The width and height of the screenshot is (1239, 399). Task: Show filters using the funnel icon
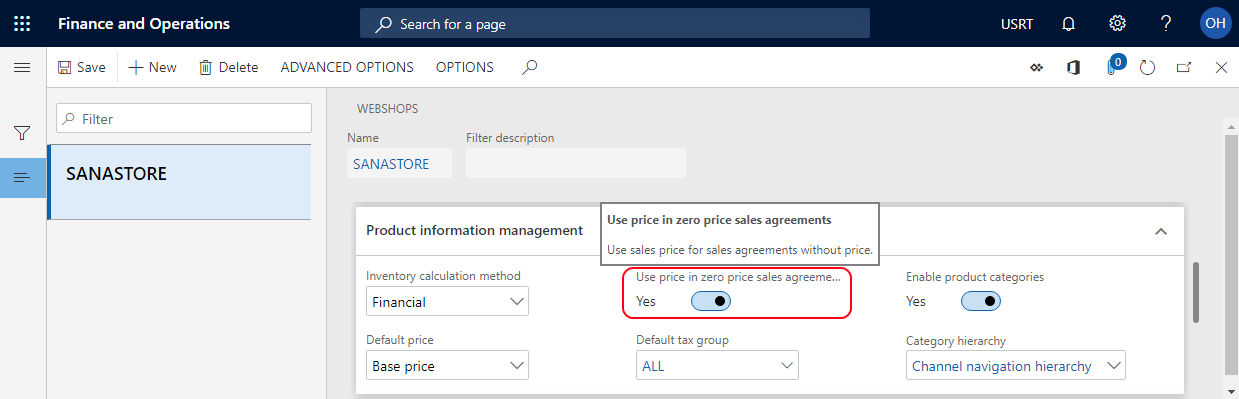pos(22,133)
